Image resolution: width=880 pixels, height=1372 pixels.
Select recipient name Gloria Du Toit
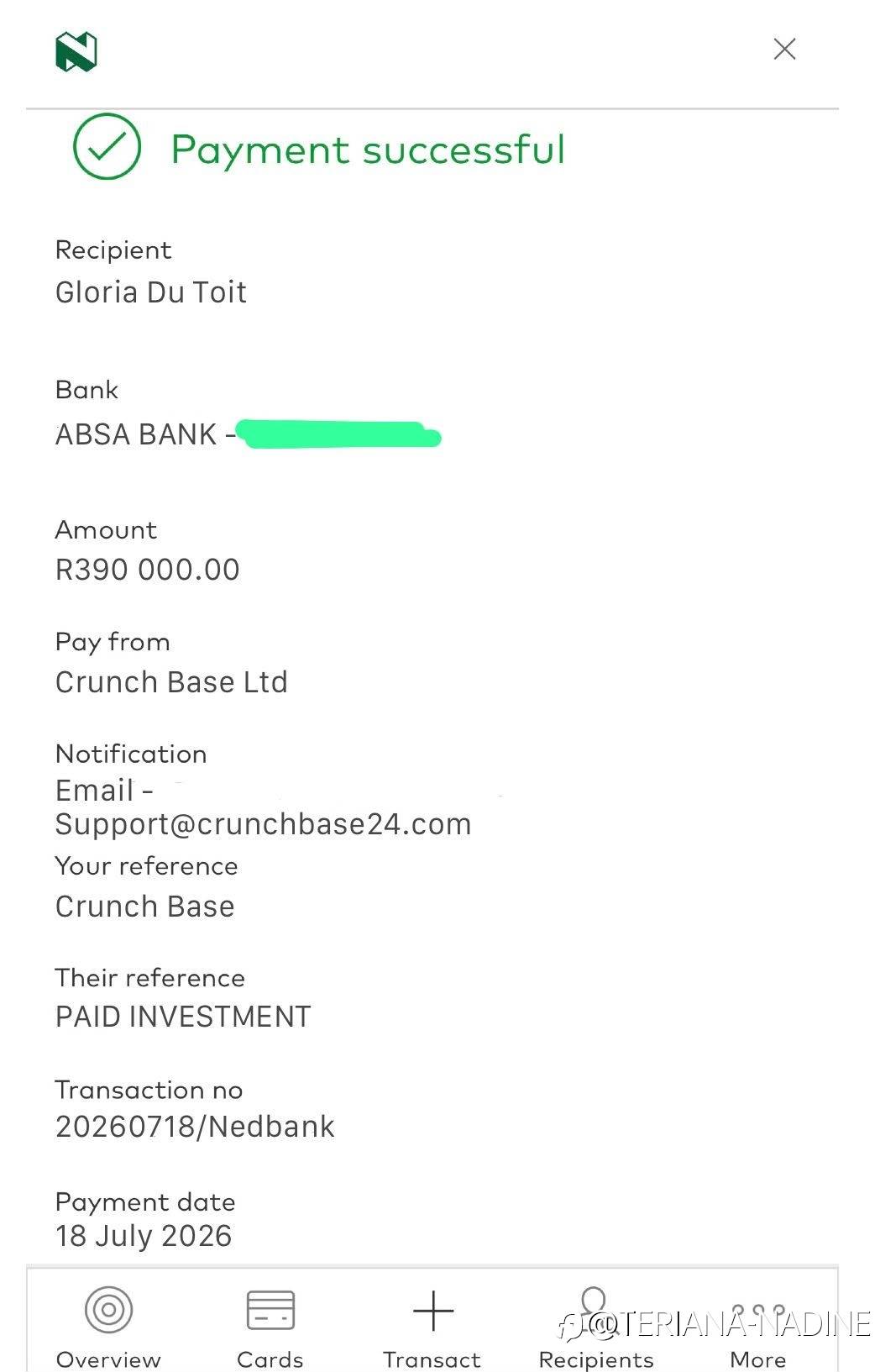[151, 292]
